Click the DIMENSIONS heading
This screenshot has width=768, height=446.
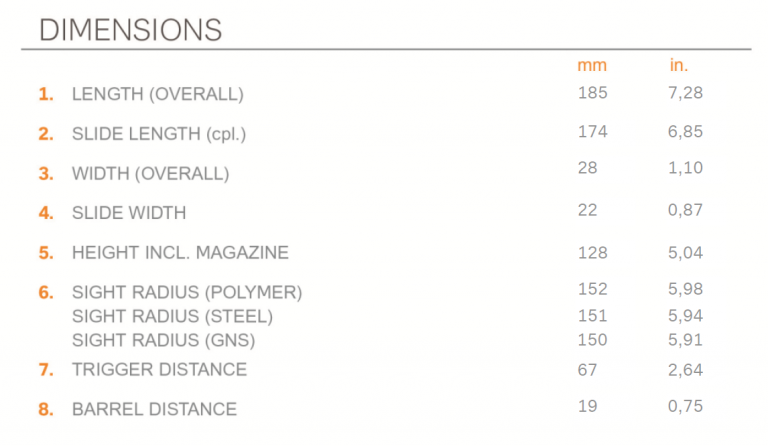point(130,30)
